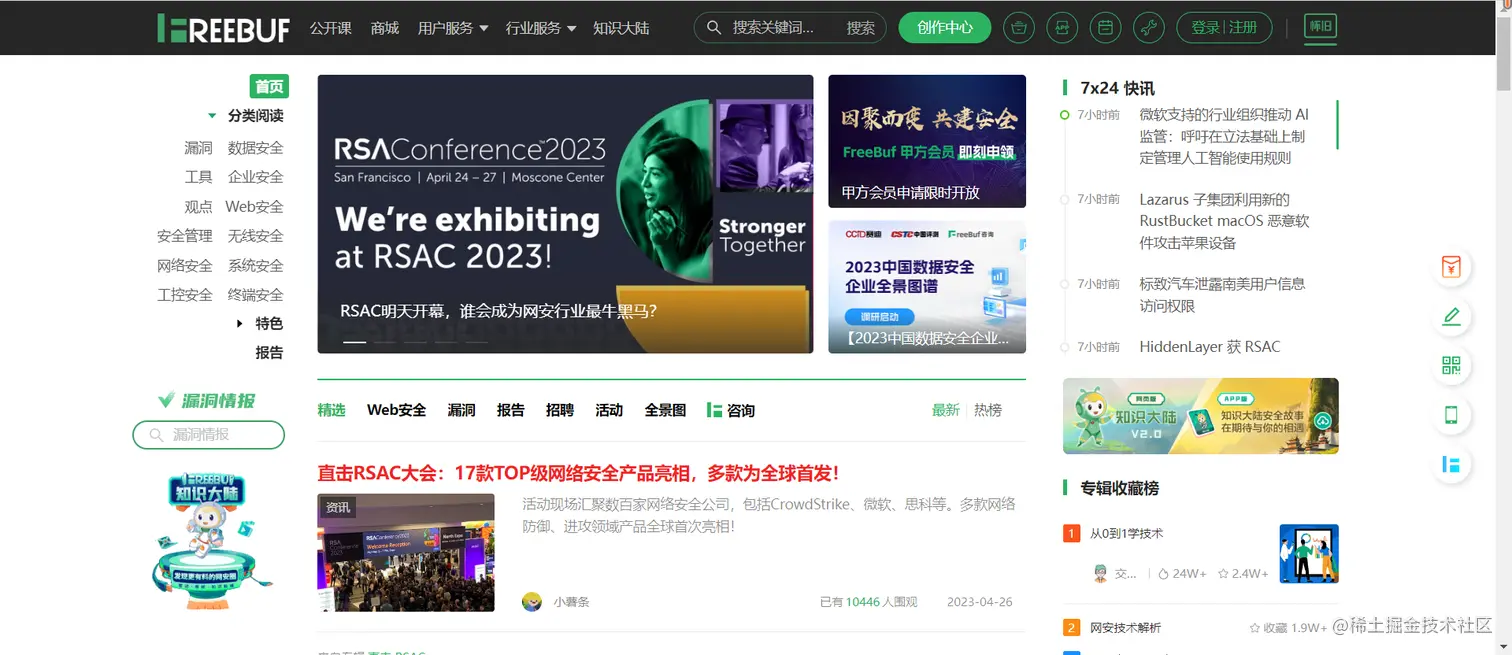Click the 小蕃条 author avatar
The width and height of the screenshot is (1512, 655).
[532, 601]
